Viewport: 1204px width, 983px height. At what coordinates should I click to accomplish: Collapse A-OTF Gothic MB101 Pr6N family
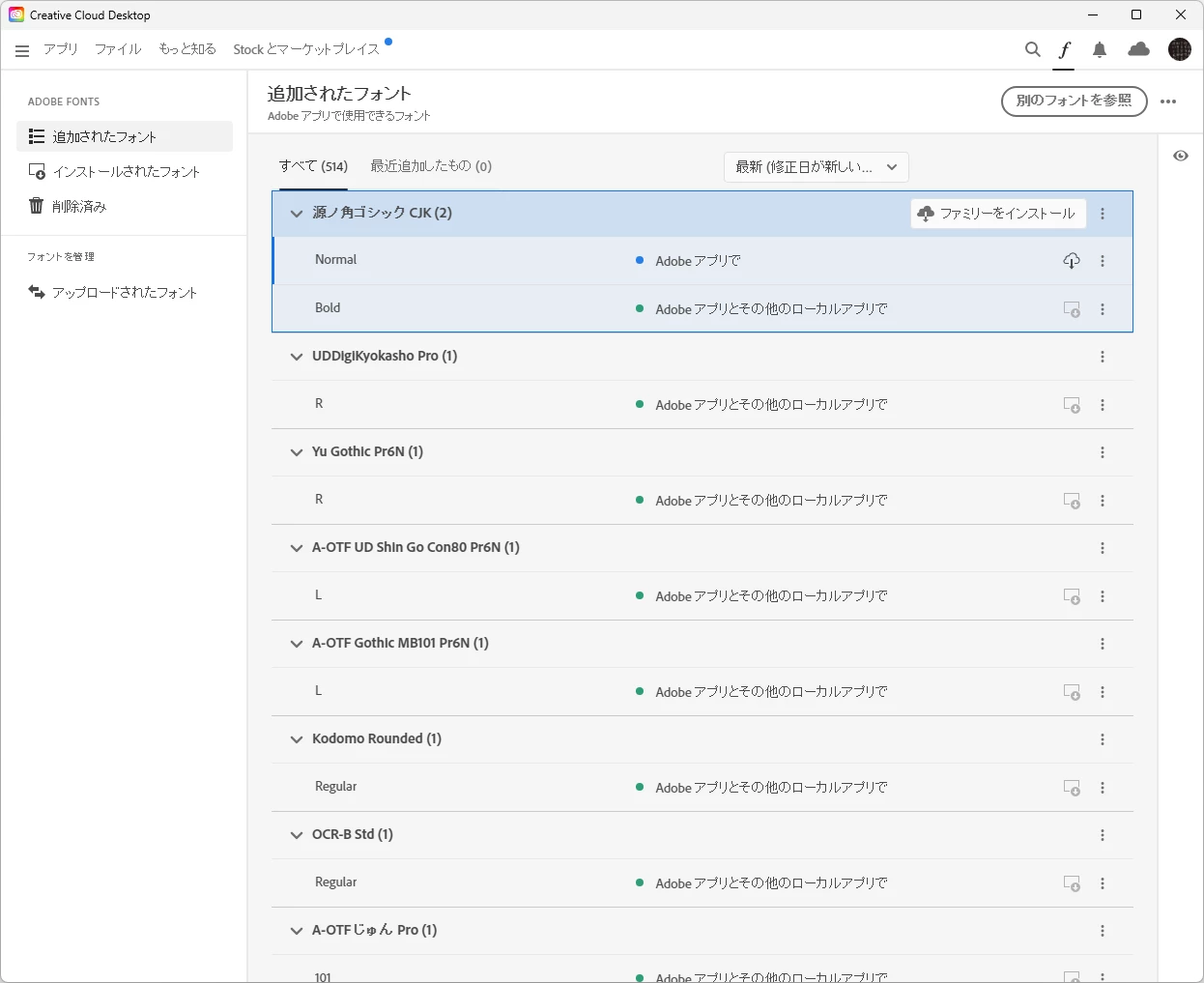tap(297, 644)
